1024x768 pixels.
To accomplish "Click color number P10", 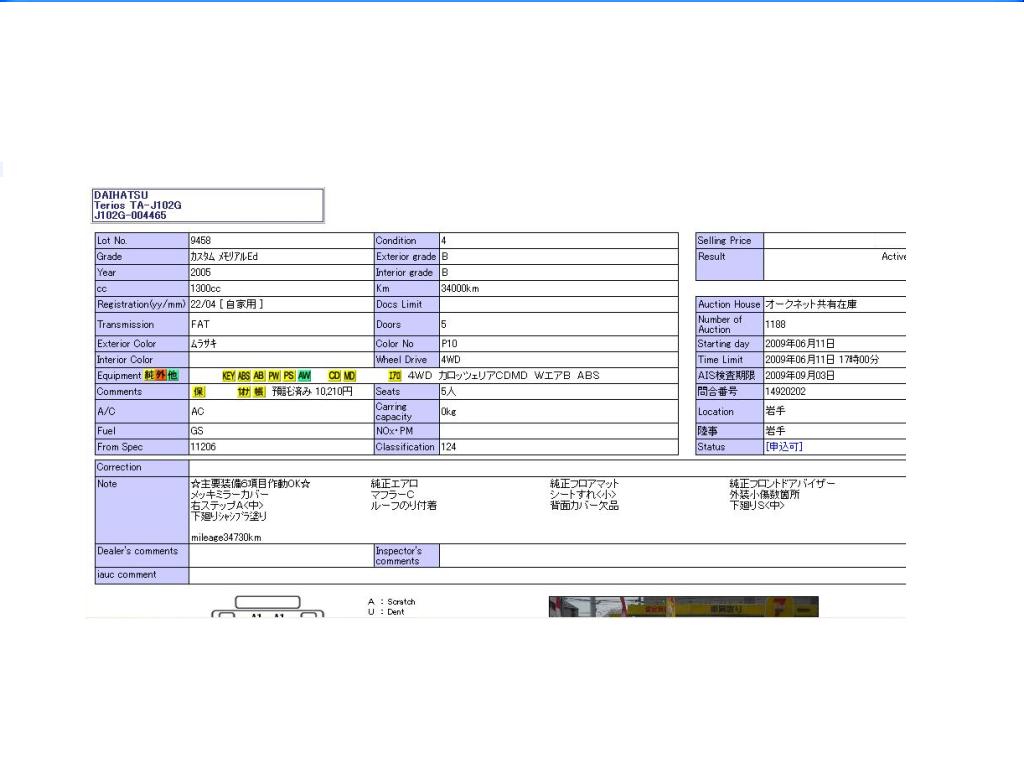I will coord(449,344).
